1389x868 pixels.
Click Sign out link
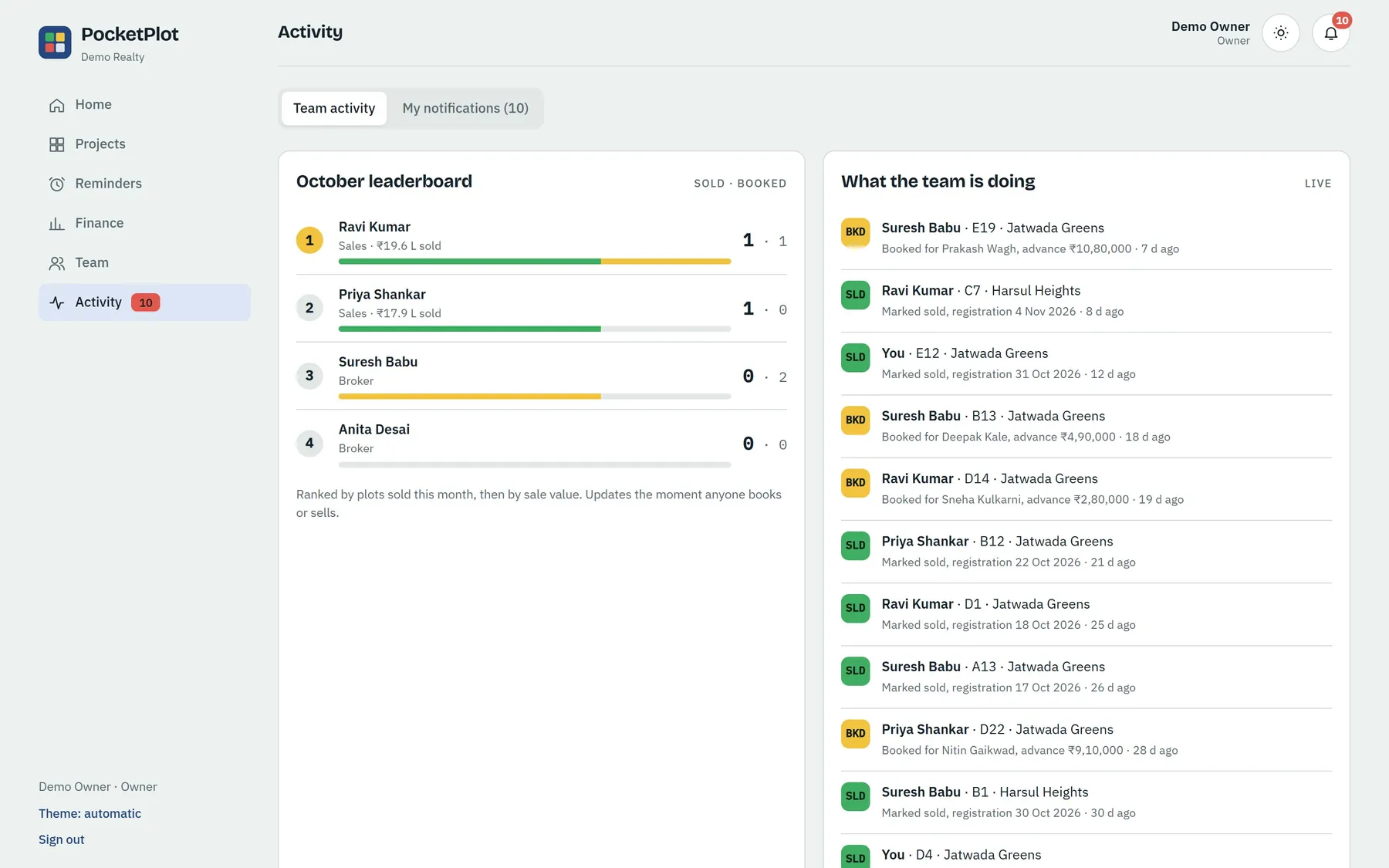[62, 839]
